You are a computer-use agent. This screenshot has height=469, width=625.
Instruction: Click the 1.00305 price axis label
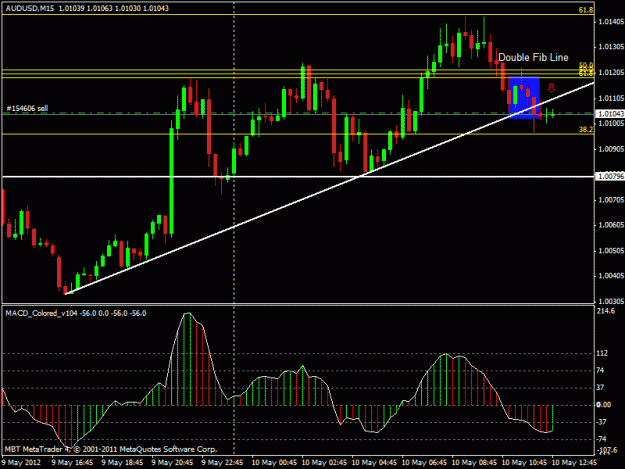(611, 302)
